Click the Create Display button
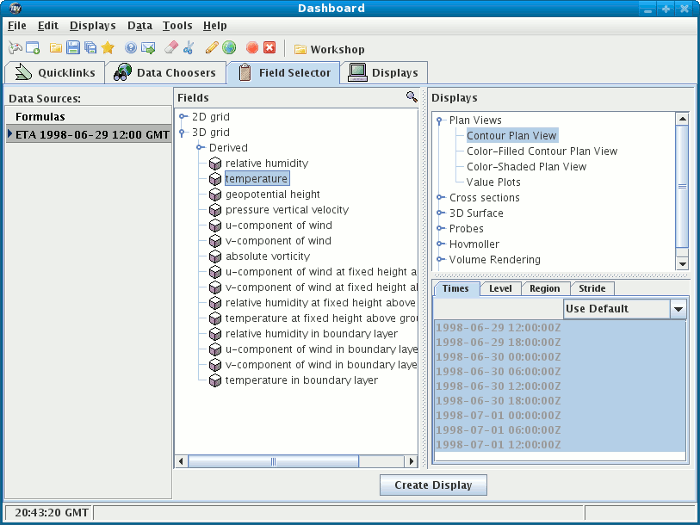Image resolution: width=700 pixels, height=525 pixels. [x=433, y=485]
